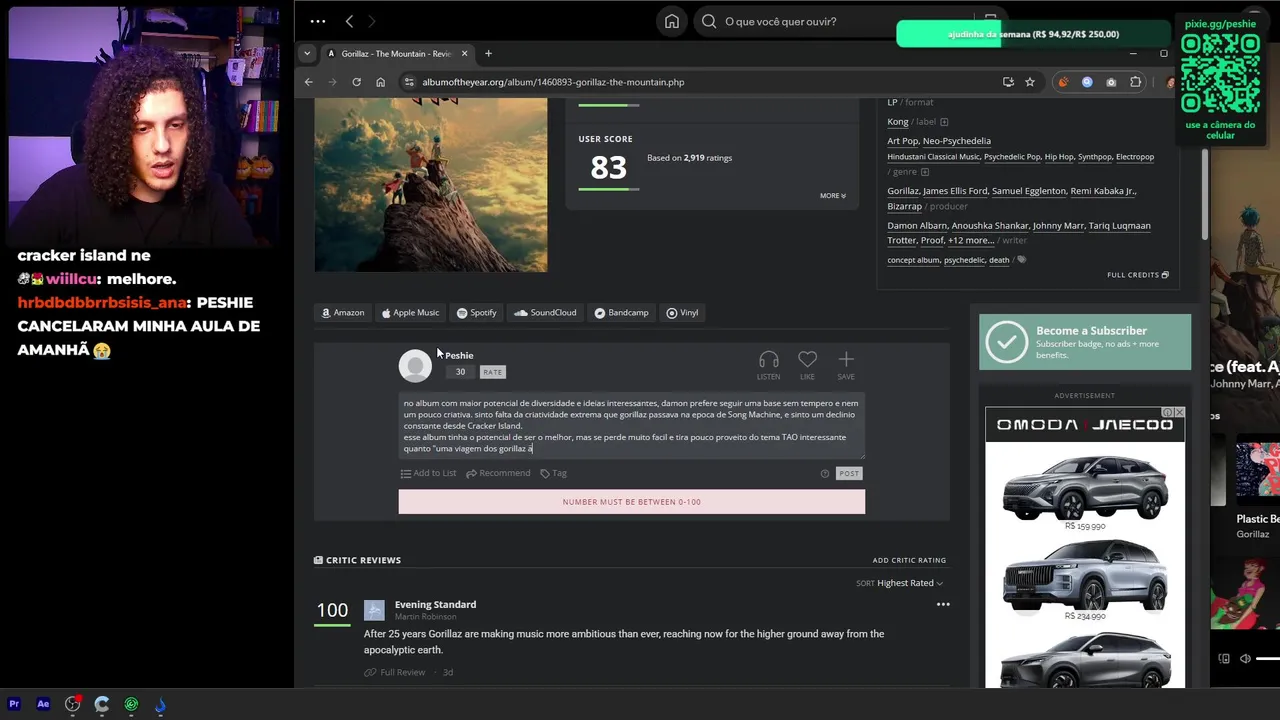1280x720 pixels.
Task: Open Full Review link
Action: pyautogui.click(x=395, y=672)
